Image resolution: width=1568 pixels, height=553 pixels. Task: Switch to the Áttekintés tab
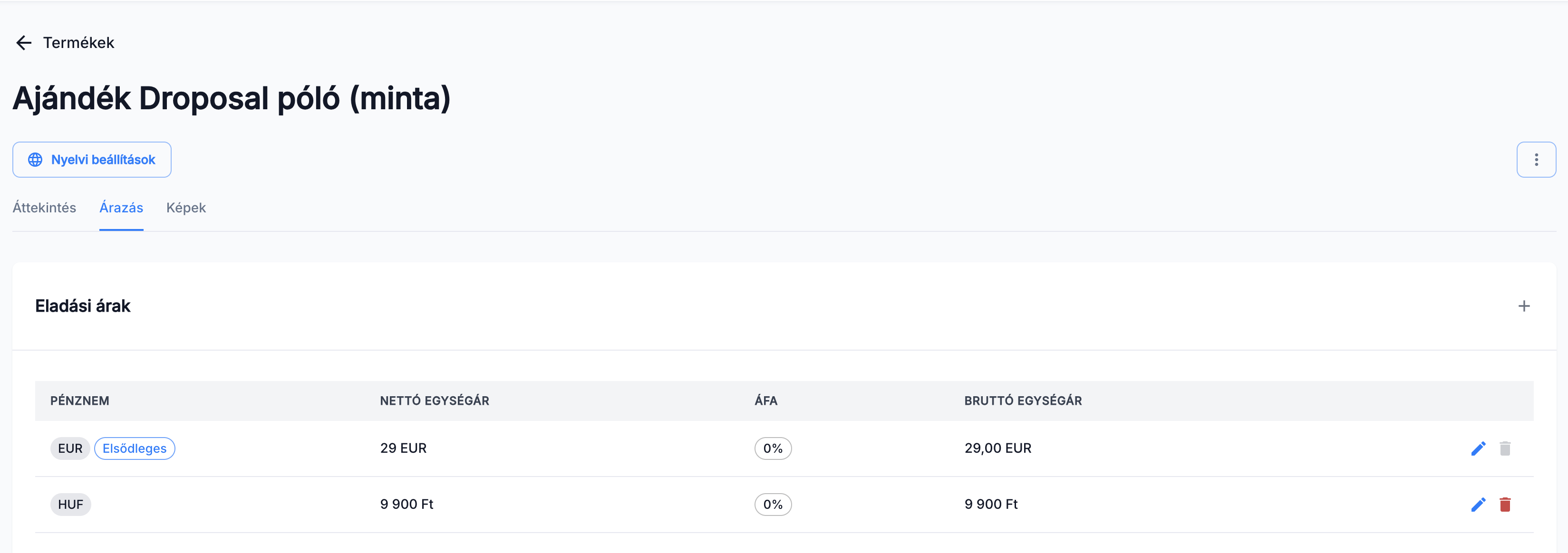tap(44, 208)
